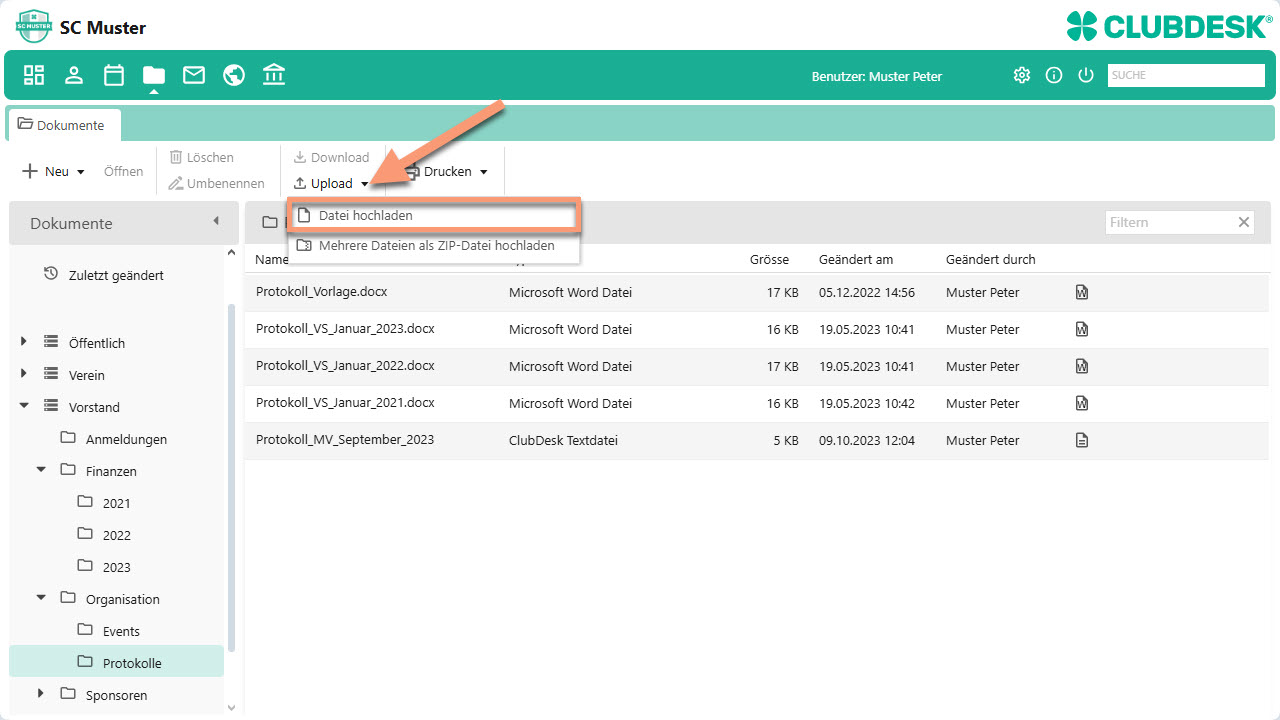
Task: Sort by the Grösse column header
Action: 769,259
